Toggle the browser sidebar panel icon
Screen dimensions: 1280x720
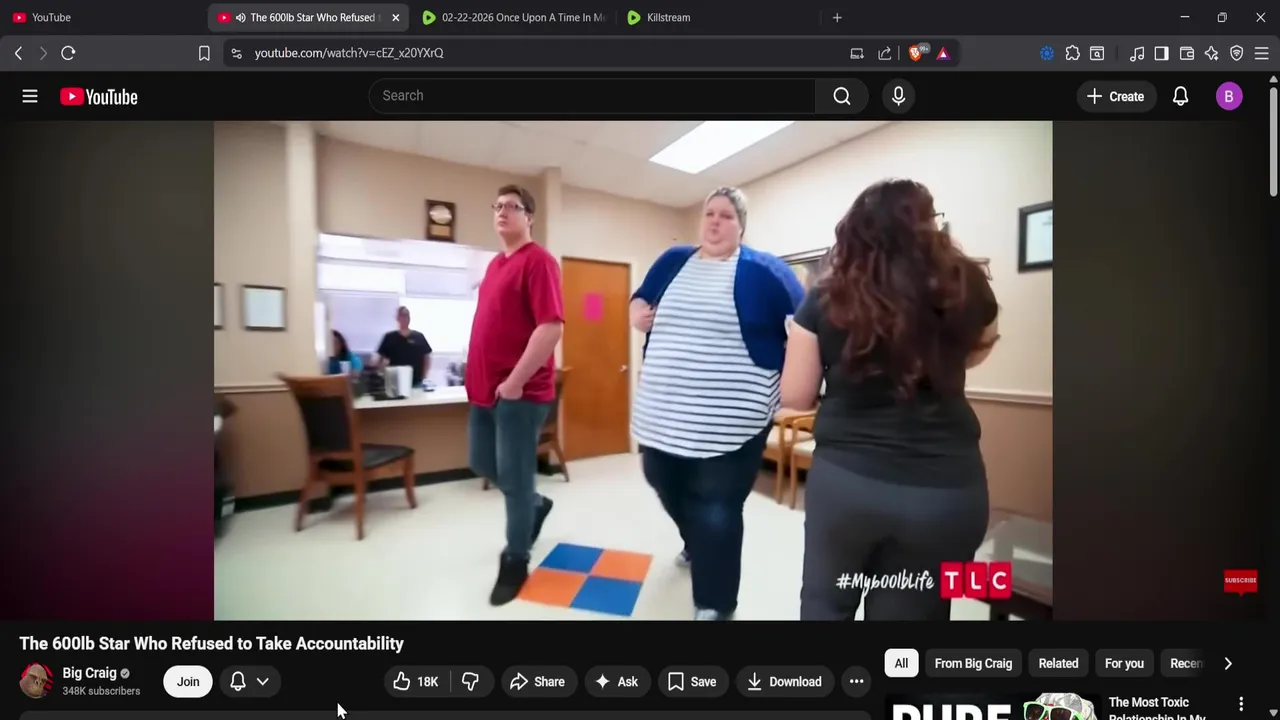[1161, 53]
